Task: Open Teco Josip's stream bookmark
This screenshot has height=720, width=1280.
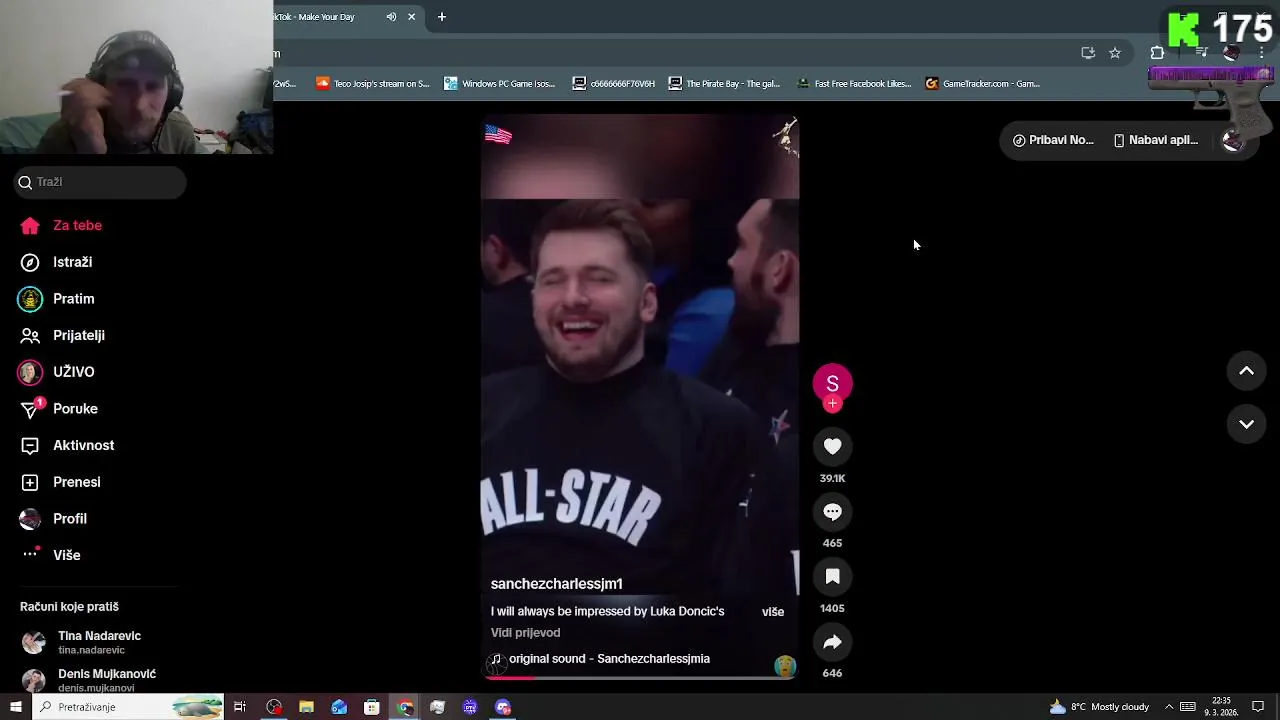Action: (372, 84)
